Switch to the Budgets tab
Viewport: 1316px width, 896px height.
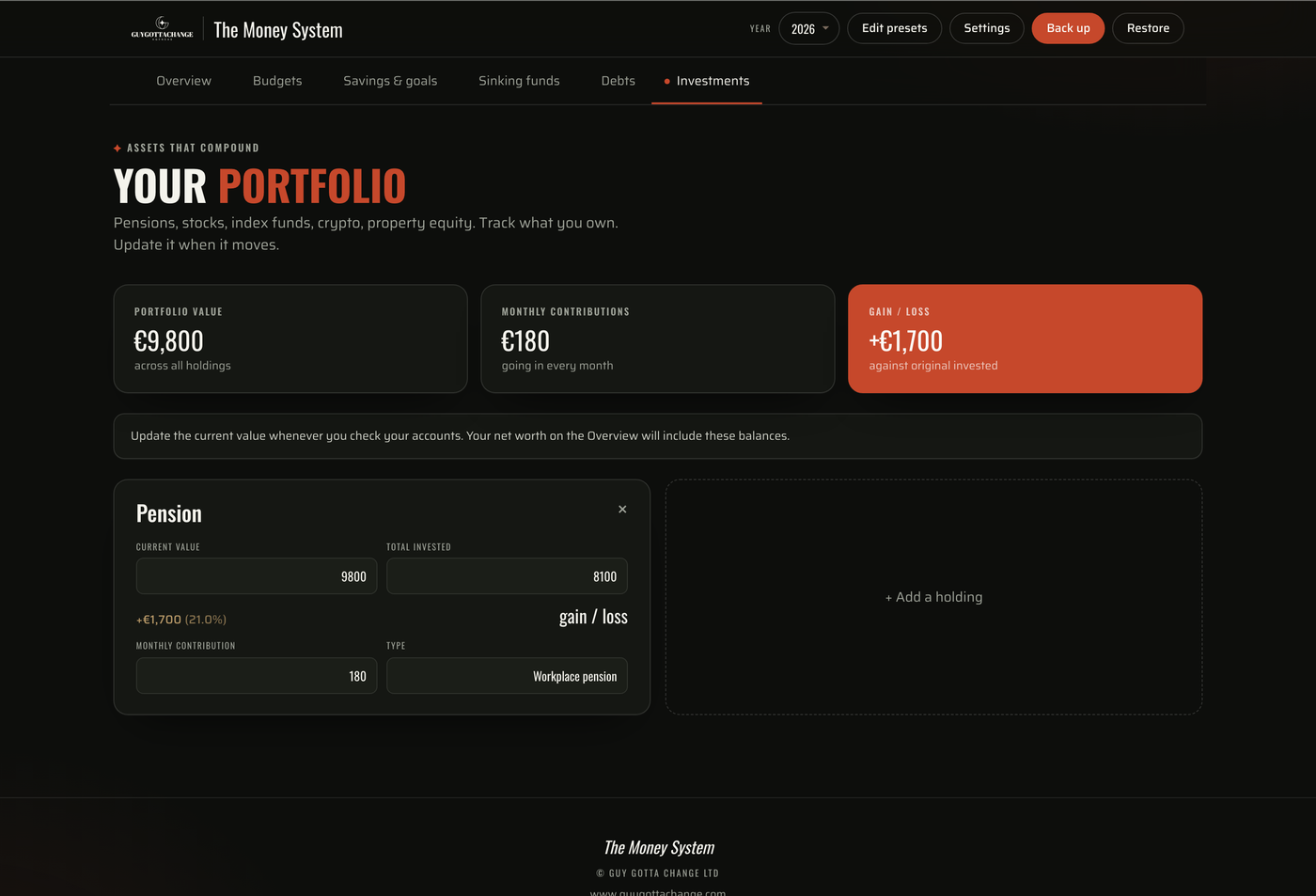[277, 81]
